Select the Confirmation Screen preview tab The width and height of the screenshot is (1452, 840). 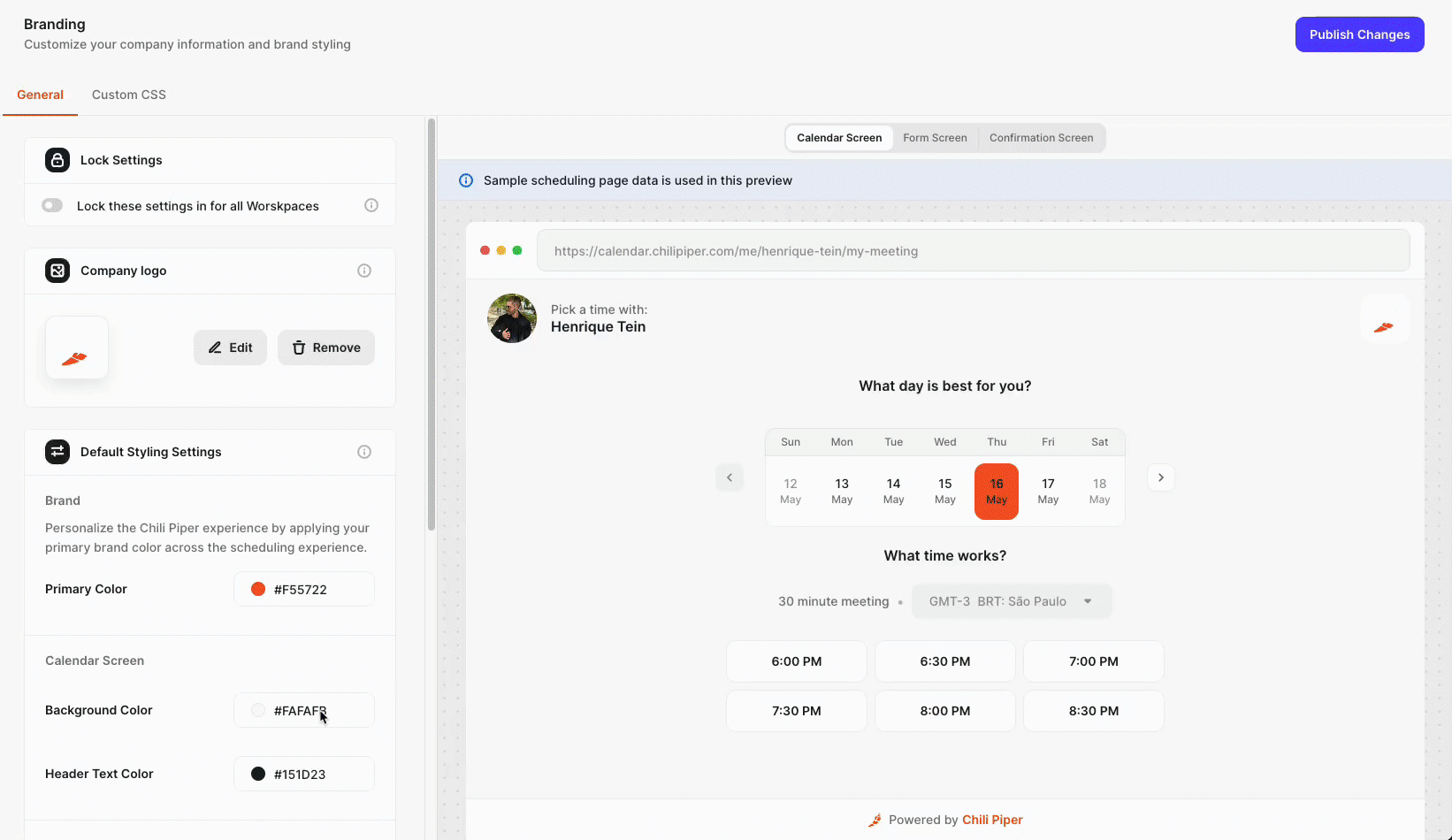(1041, 138)
